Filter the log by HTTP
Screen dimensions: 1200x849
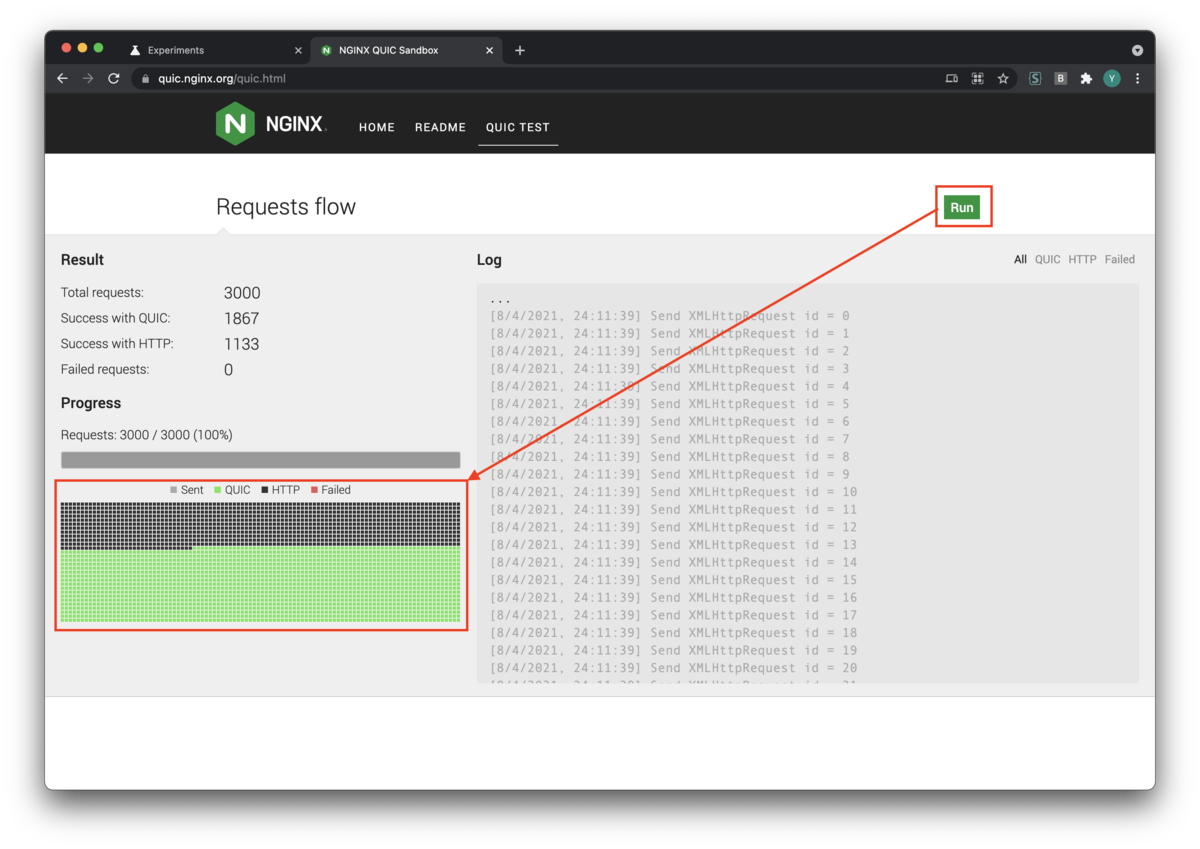tap(1082, 259)
